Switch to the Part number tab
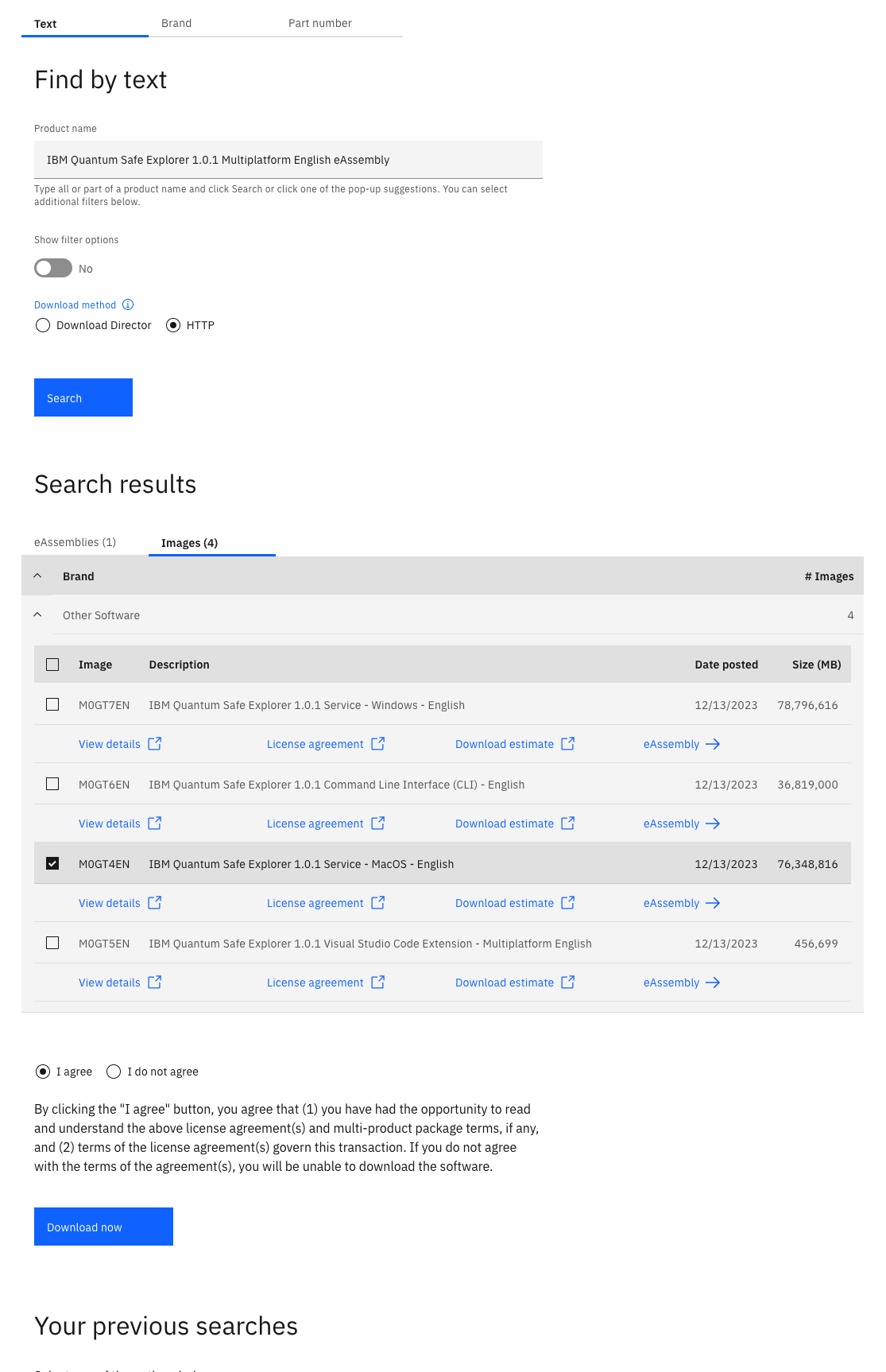886x1372 pixels. pos(319,23)
